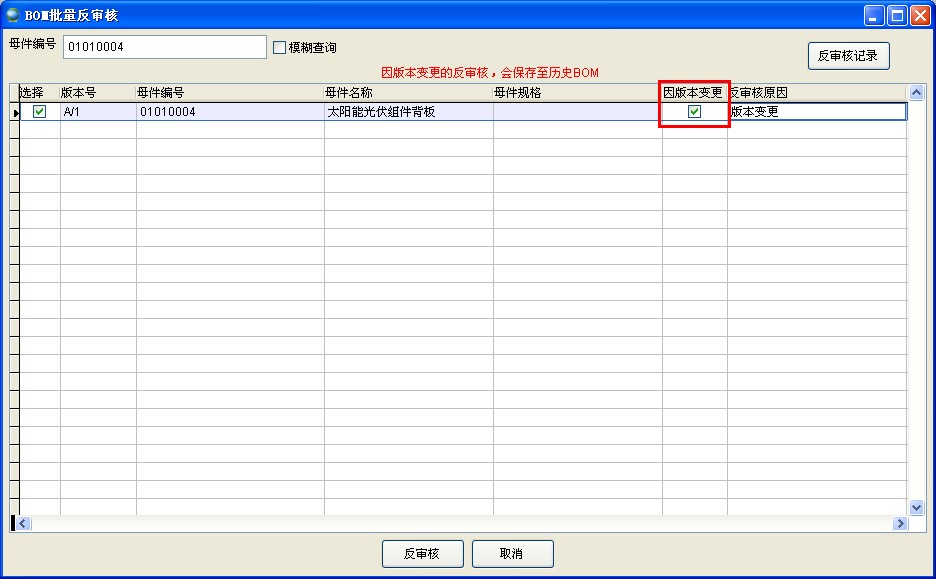Click the row indicator arrow of first row
Viewport: 936px width, 579px height.
[15, 113]
